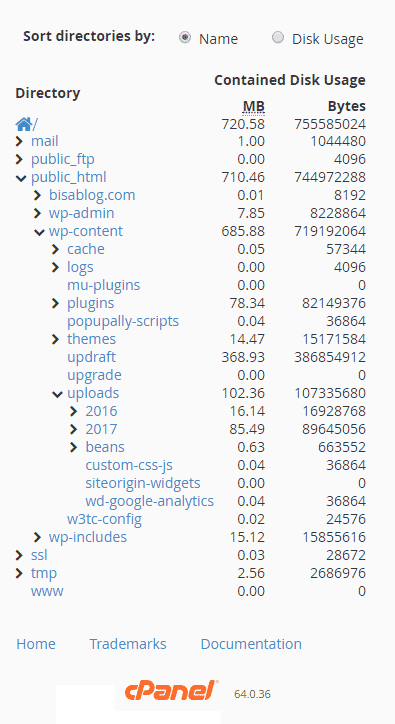Expand the tmp directory chevron
The width and height of the screenshot is (395, 724).
point(19,573)
